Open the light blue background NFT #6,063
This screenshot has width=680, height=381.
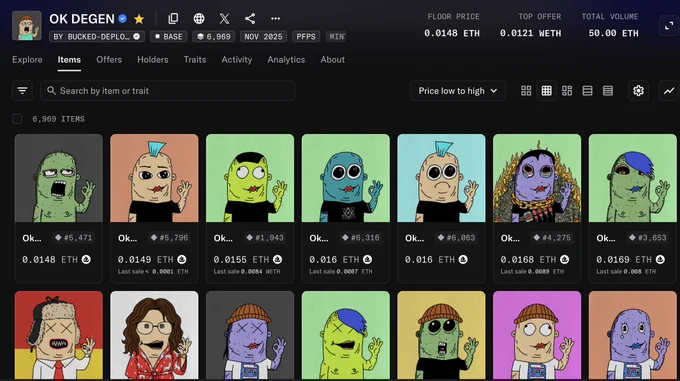click(x=441, y=178)
